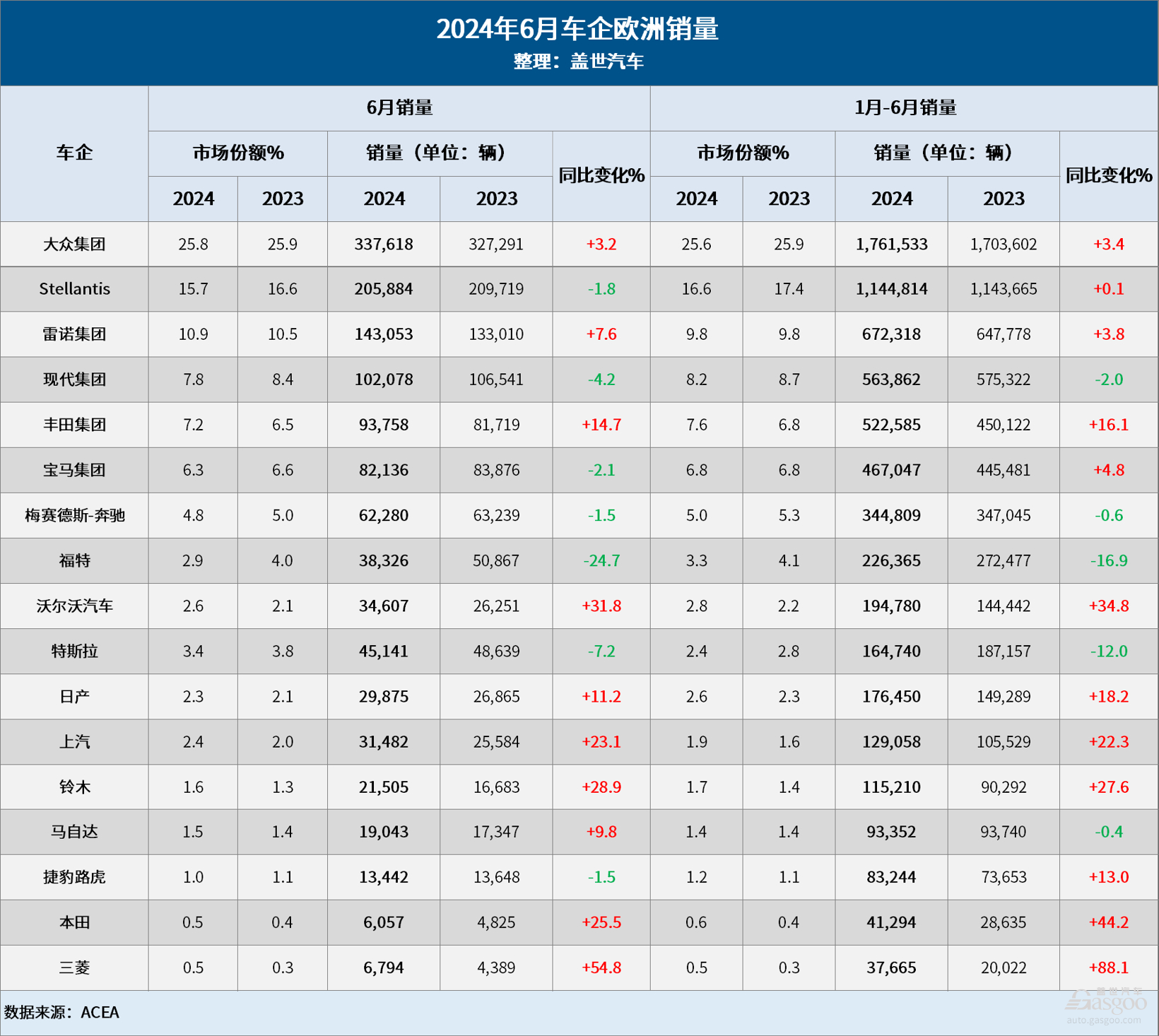1159x1036 pixels.
Task: Click the -1.8 change for Stellantis
Action: 601,289
